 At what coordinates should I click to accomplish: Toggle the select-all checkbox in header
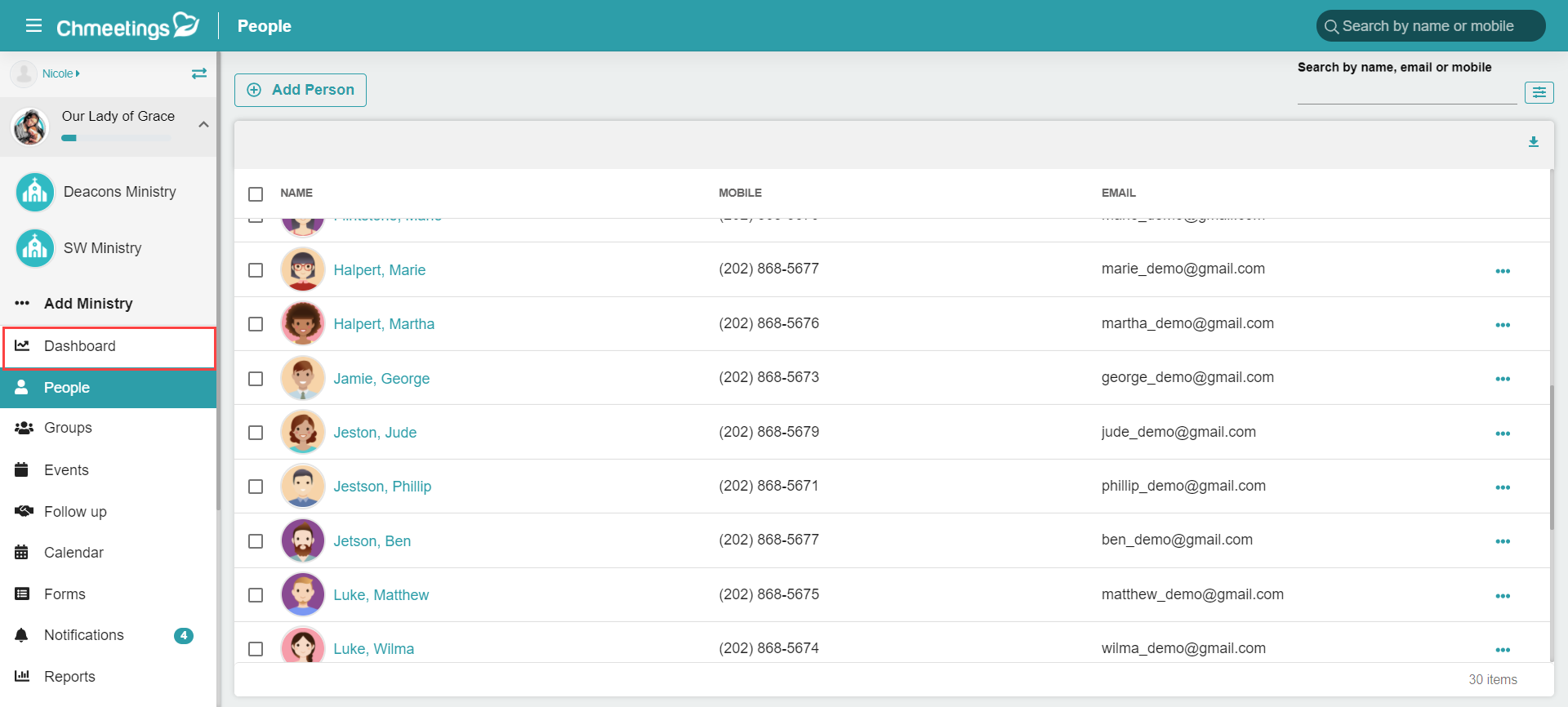[x=256, y=193]
